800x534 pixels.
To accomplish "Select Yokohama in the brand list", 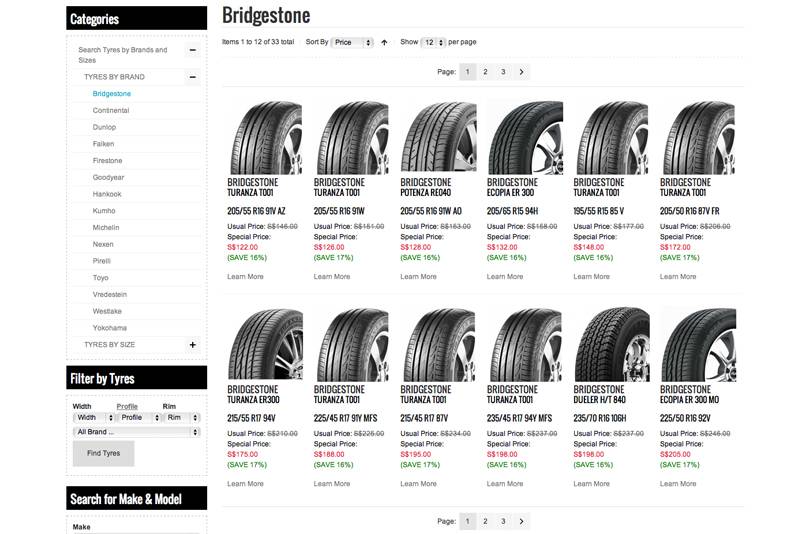I will [x=110, y=328].
